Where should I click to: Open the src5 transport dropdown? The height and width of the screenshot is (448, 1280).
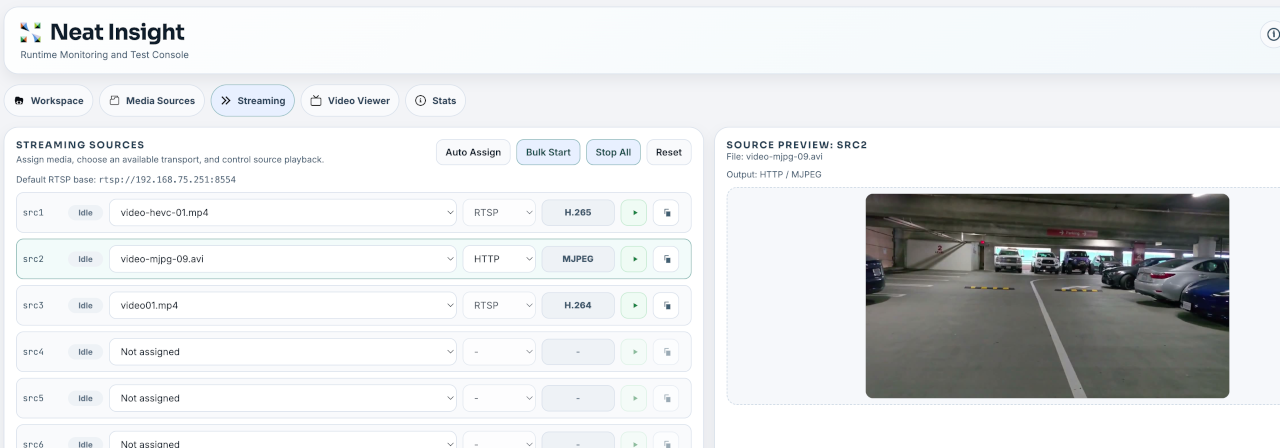click(499, 398)
